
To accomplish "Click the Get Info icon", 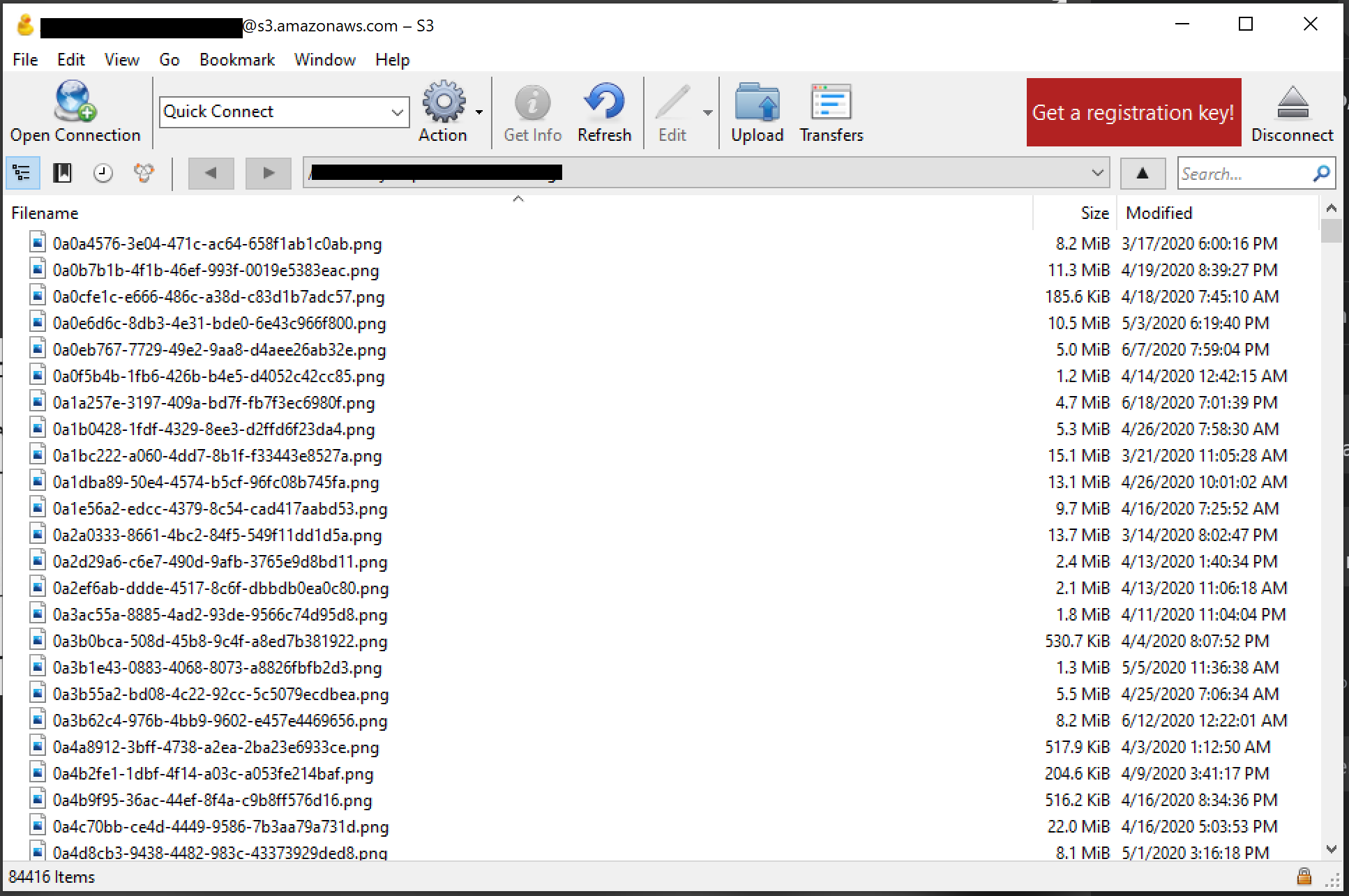I will tap(532, 105).
